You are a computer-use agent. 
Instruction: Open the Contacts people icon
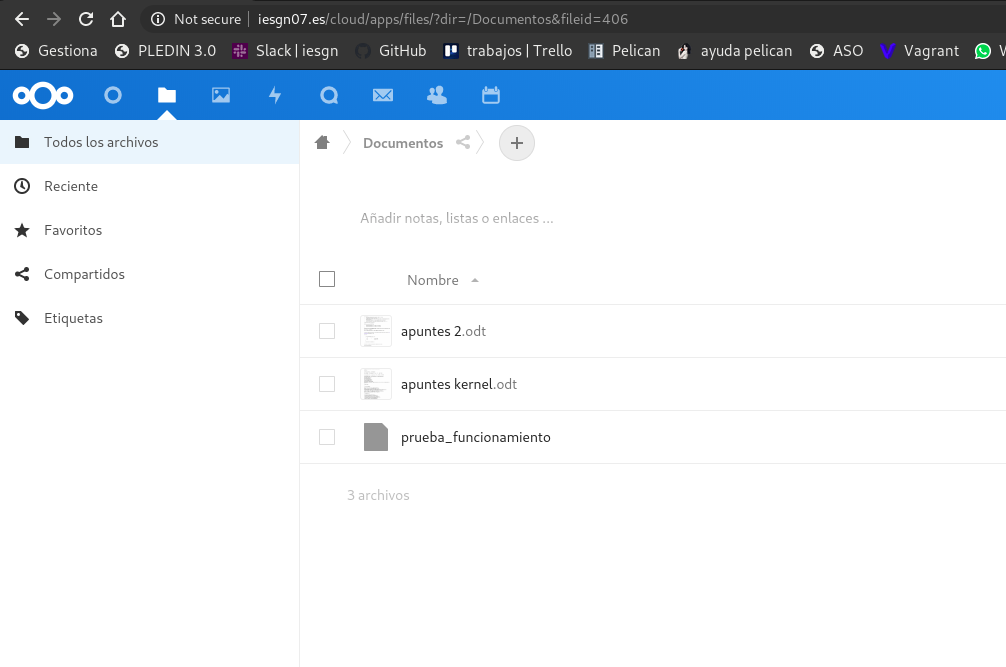pyautogui.click(x=437, y=95)
